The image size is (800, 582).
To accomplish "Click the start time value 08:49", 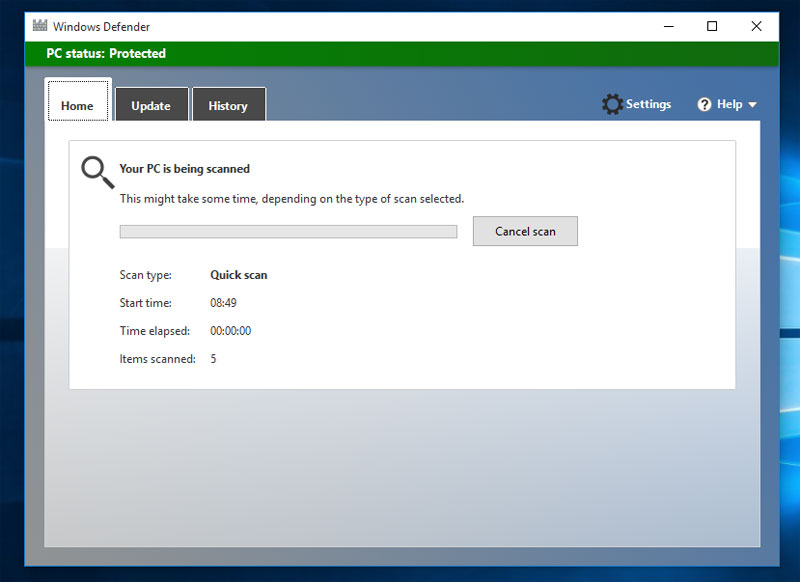I will coord(223,303).
